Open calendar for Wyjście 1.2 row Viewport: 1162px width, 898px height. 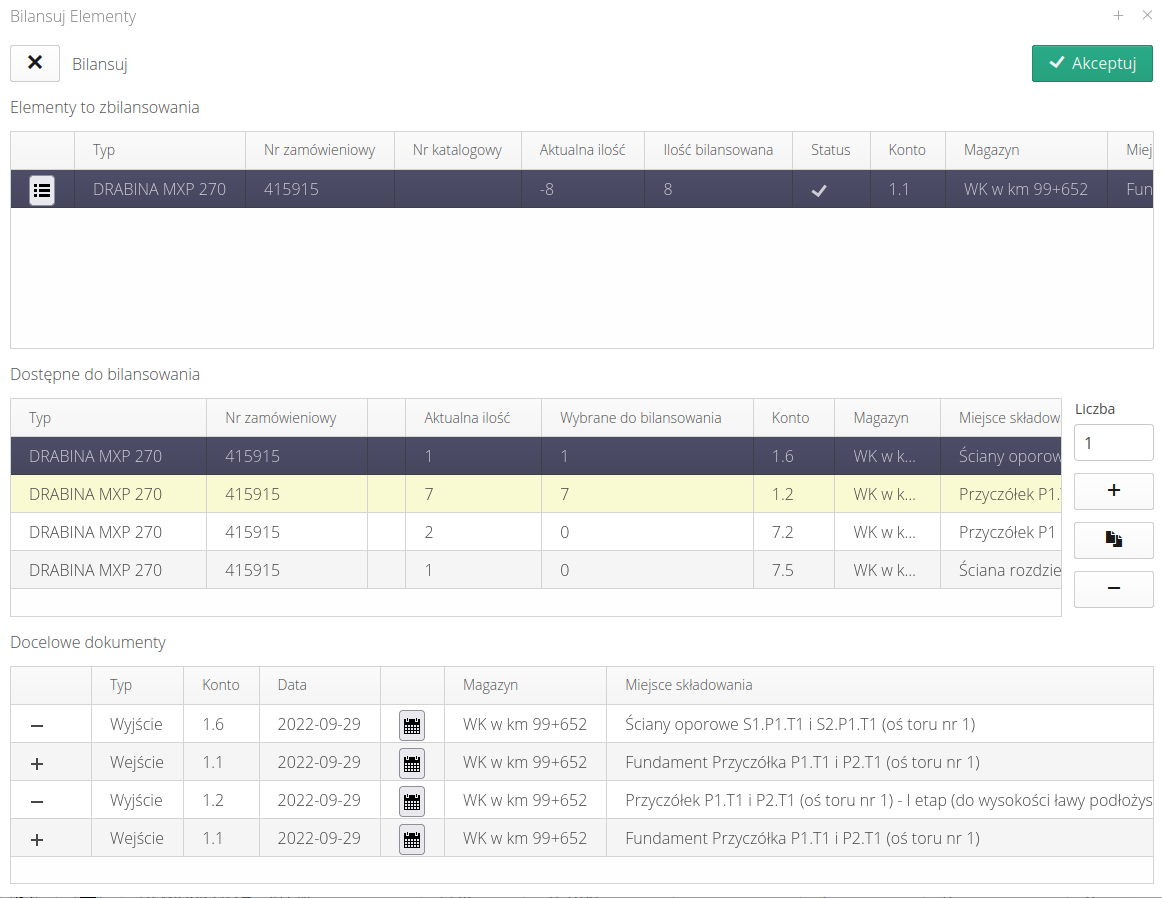point(411,801)
